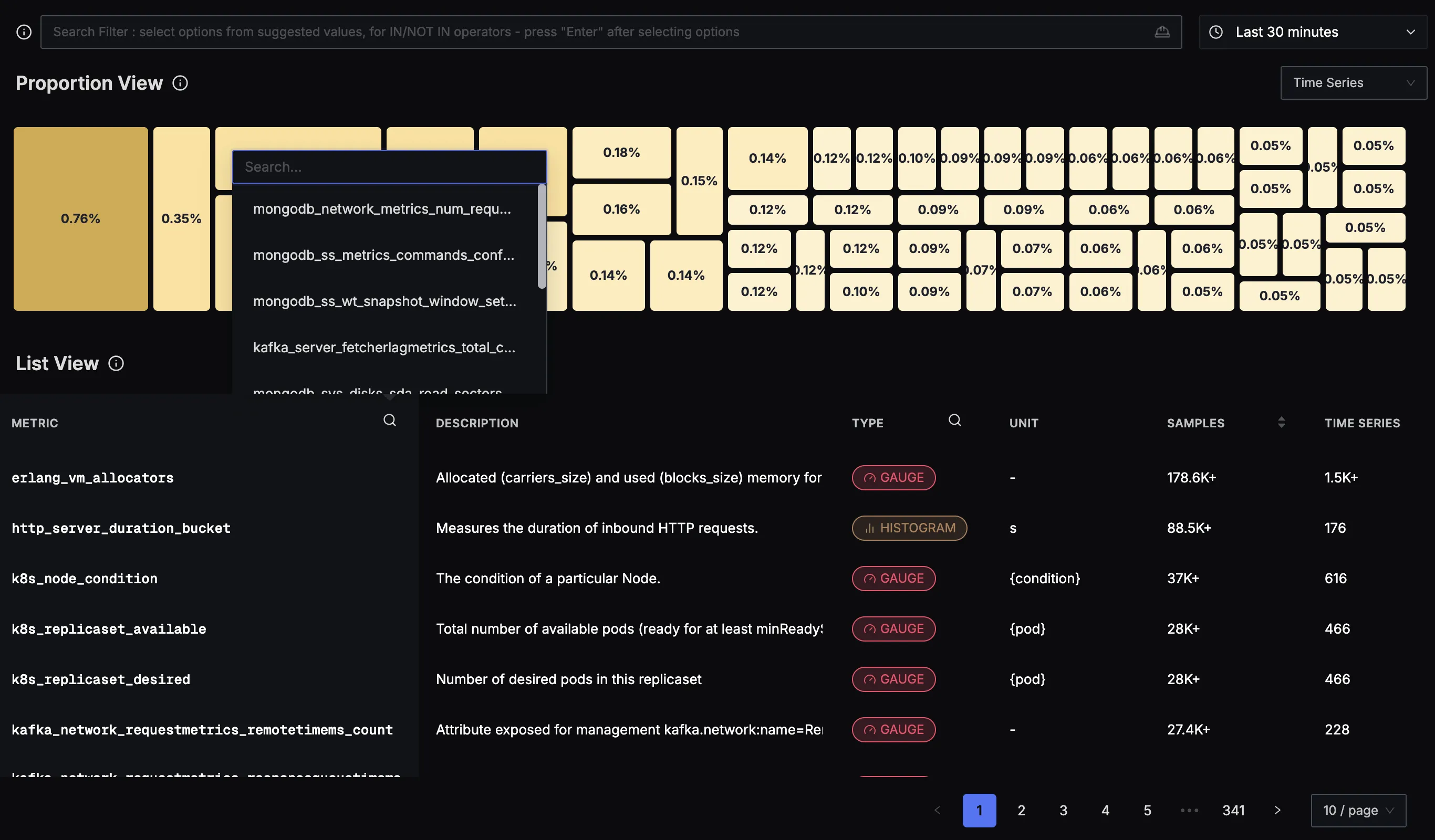
Task: Open kafka_network_requestmetrics_remotetimems_count metric
Action: pos(202,730)
